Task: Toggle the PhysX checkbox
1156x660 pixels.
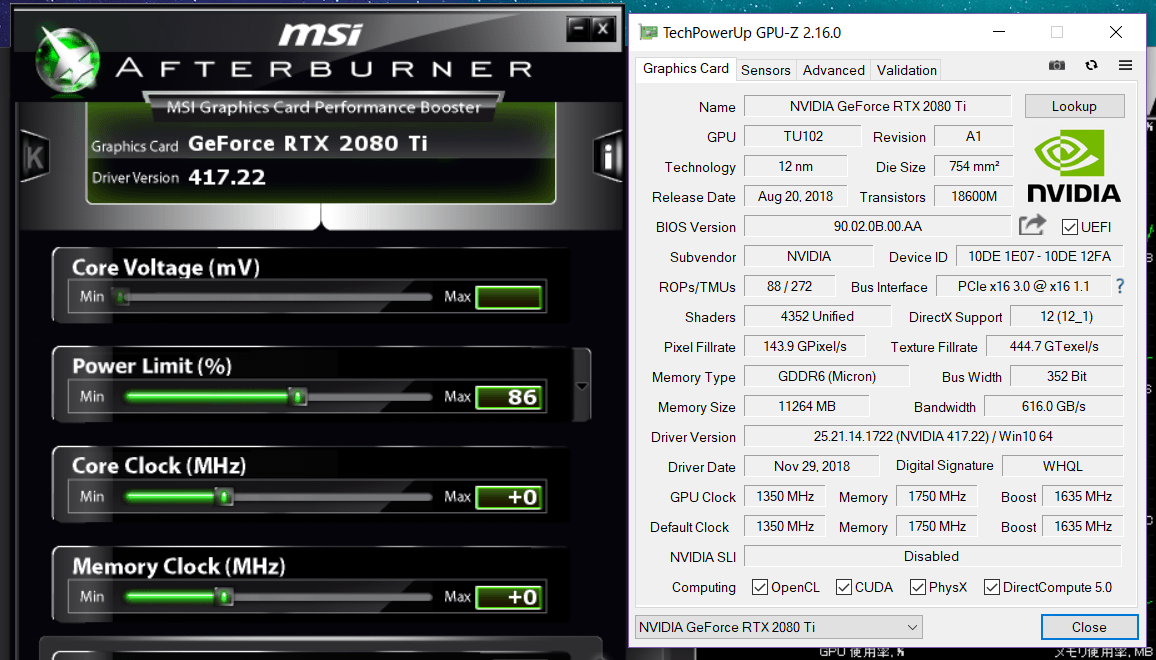Action: point(918,587)
